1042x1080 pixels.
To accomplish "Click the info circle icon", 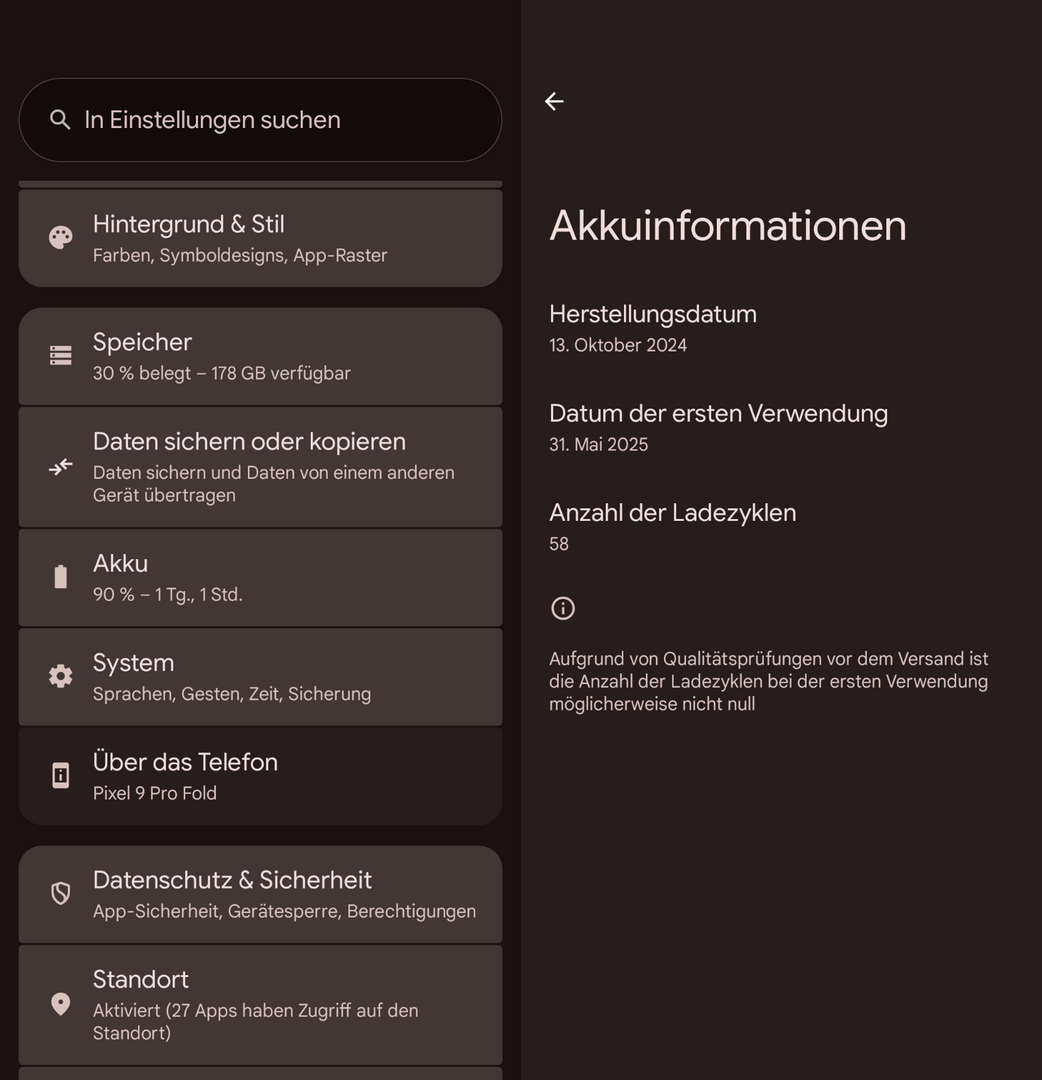I will point(563,608).
